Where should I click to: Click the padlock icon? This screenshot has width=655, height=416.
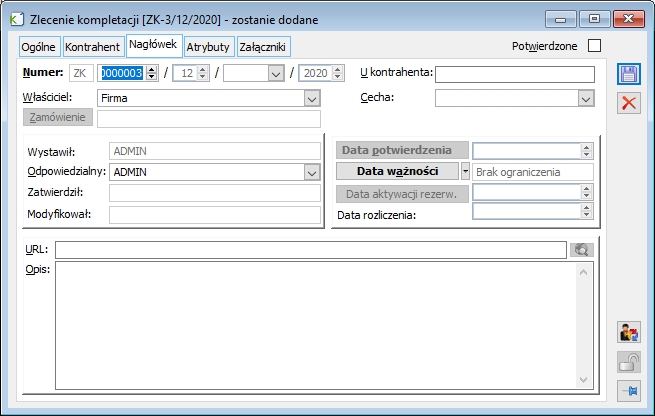(629, 362)
